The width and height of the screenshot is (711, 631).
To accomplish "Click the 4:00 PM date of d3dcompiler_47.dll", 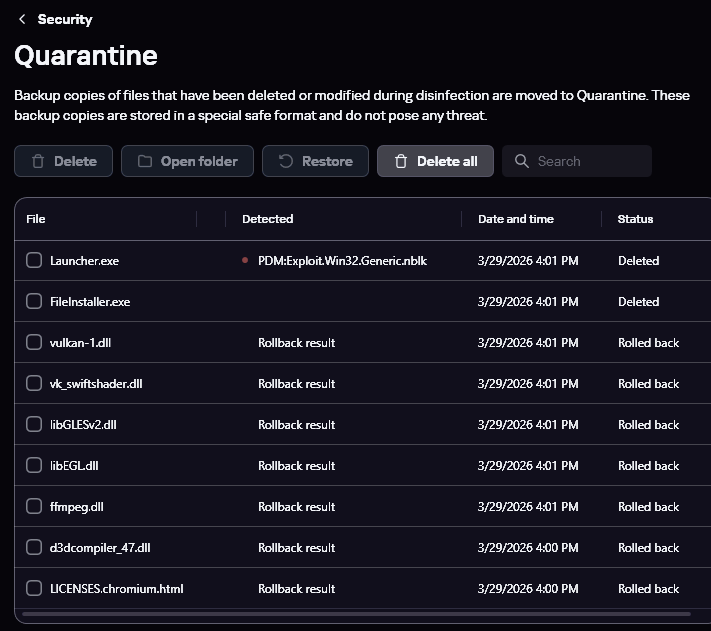I will point(528,548).
